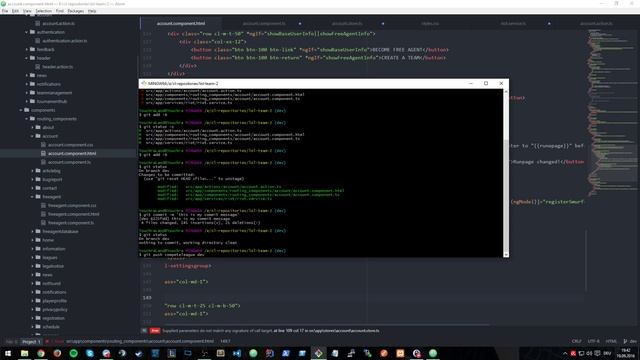The image size is (640, 360).
Task: Click the leagues folder icon
Action: [38, 258]
